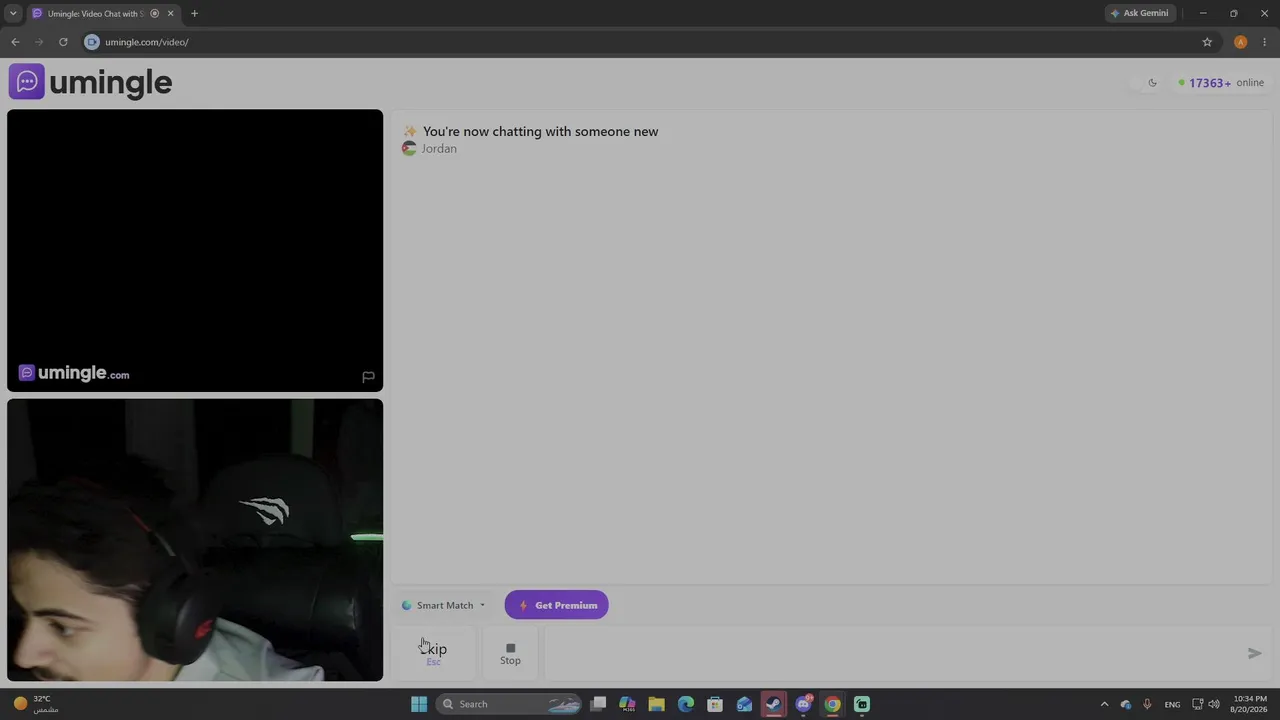This screenshot has height=720, width=1280.
Task: Click the tab's recording indicator icon
Action: click(154, 13)
